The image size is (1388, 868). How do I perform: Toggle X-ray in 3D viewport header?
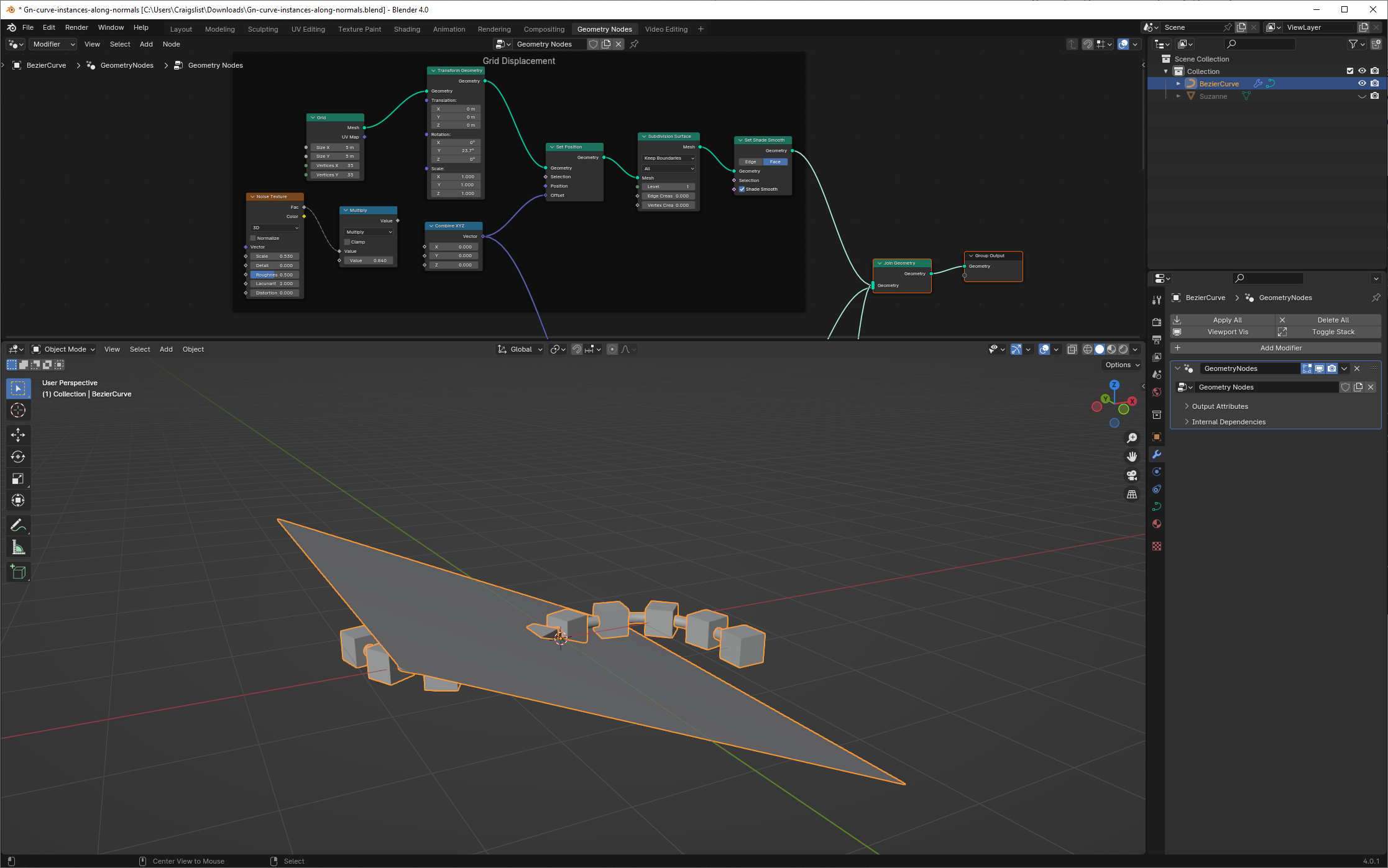point(1072,349)
